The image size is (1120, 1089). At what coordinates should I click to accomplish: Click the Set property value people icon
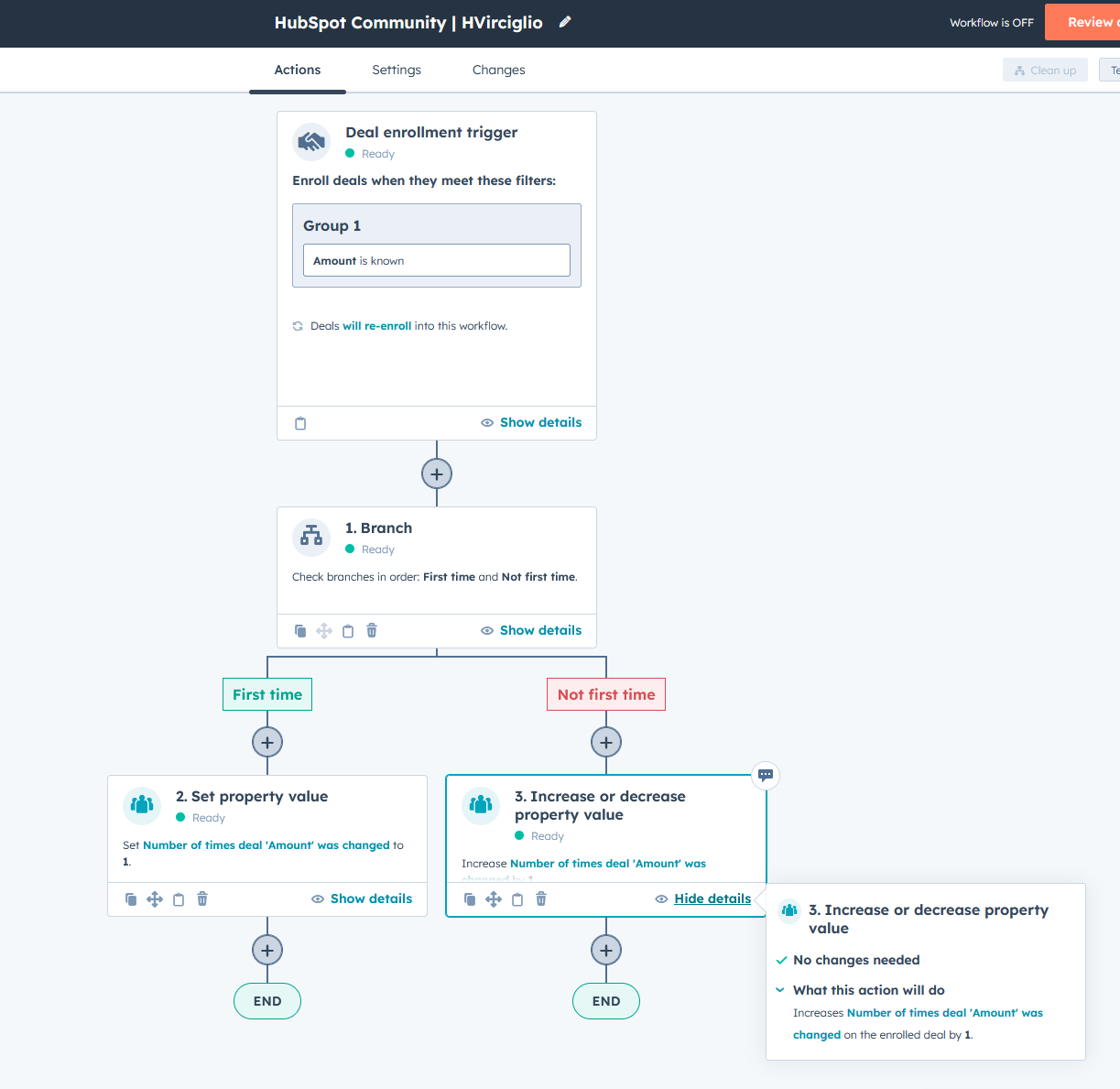pyautogui.click(x=142, y=806)
